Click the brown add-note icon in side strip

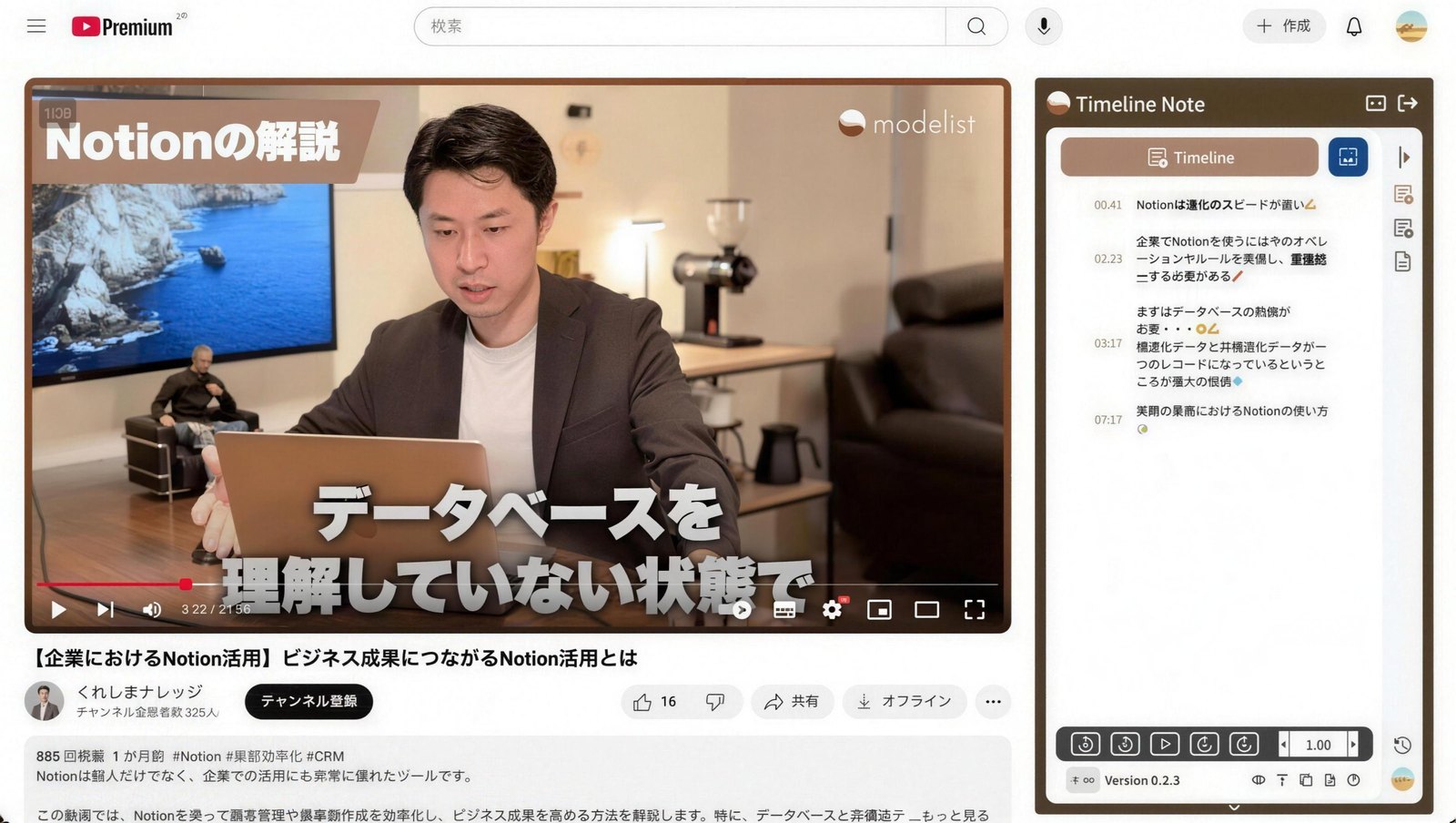click(x=1403, y=194)
